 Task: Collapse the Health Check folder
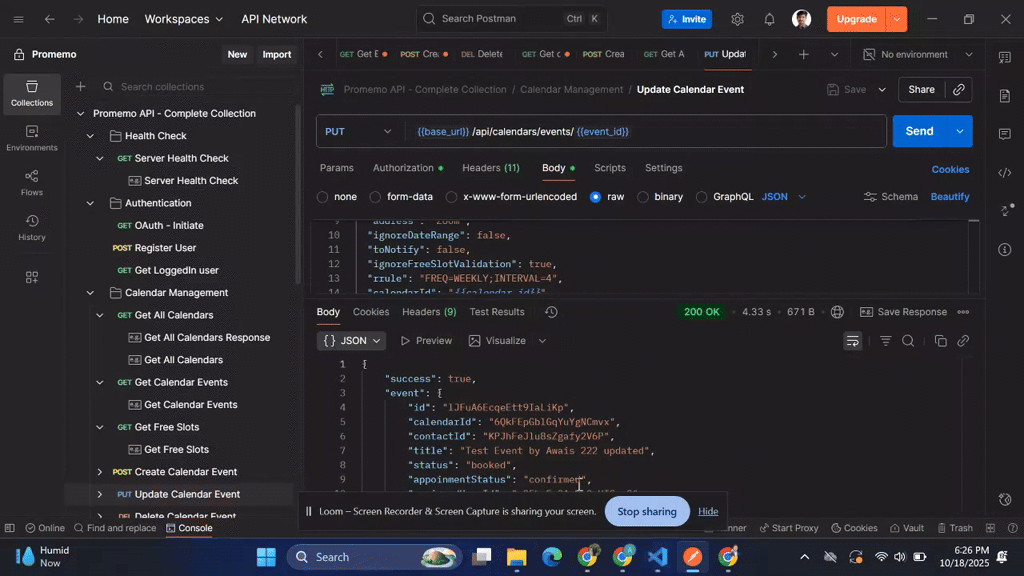90,136
